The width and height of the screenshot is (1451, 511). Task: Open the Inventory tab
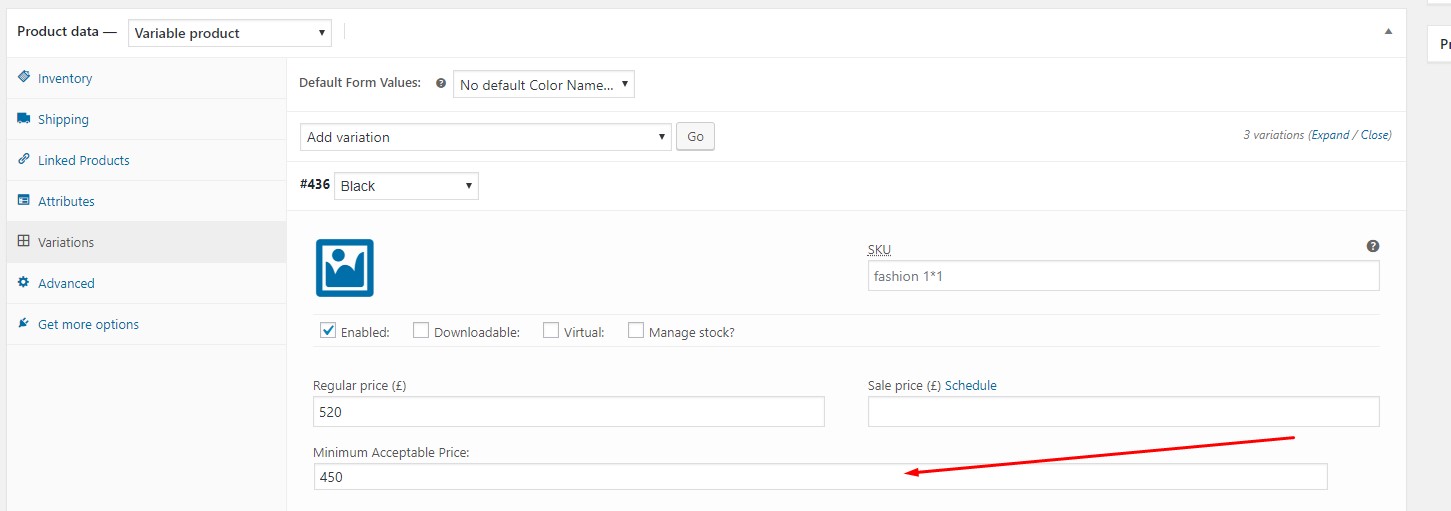146,78
